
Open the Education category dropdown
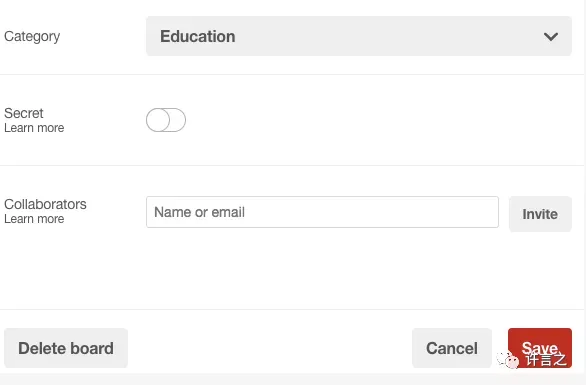(x=359, y=36)
